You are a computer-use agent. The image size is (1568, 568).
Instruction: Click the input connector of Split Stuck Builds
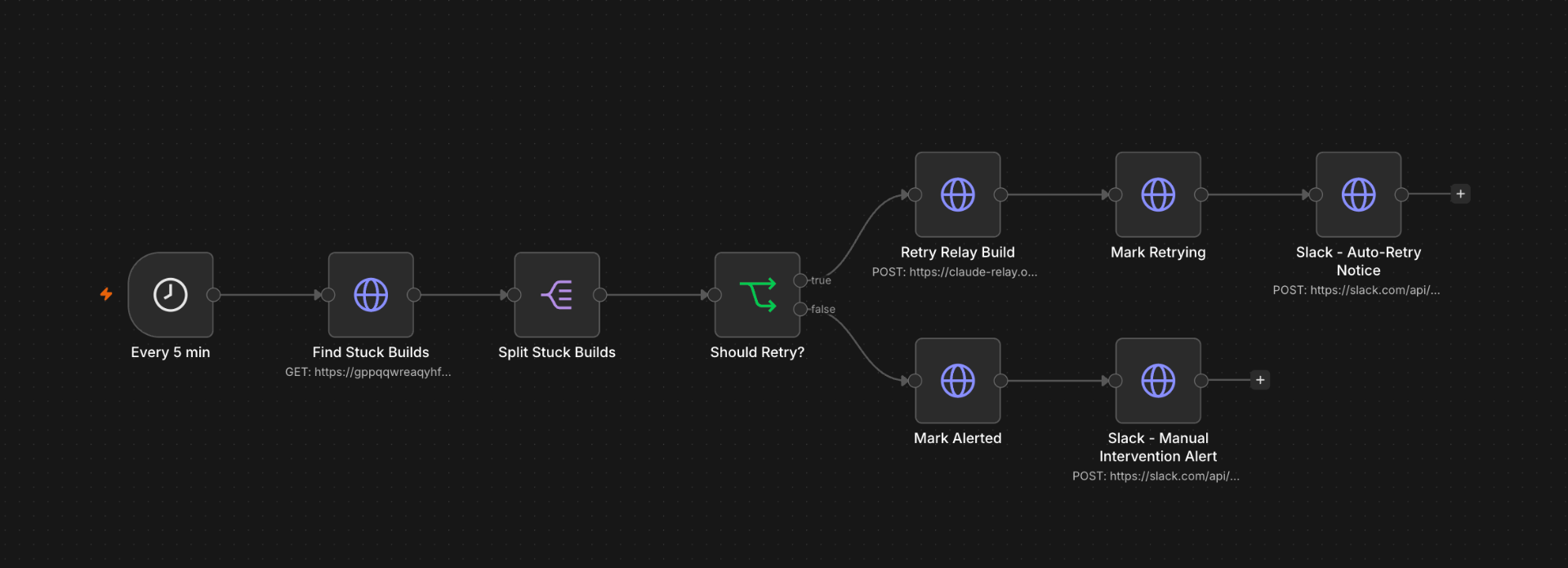[514, 295]
